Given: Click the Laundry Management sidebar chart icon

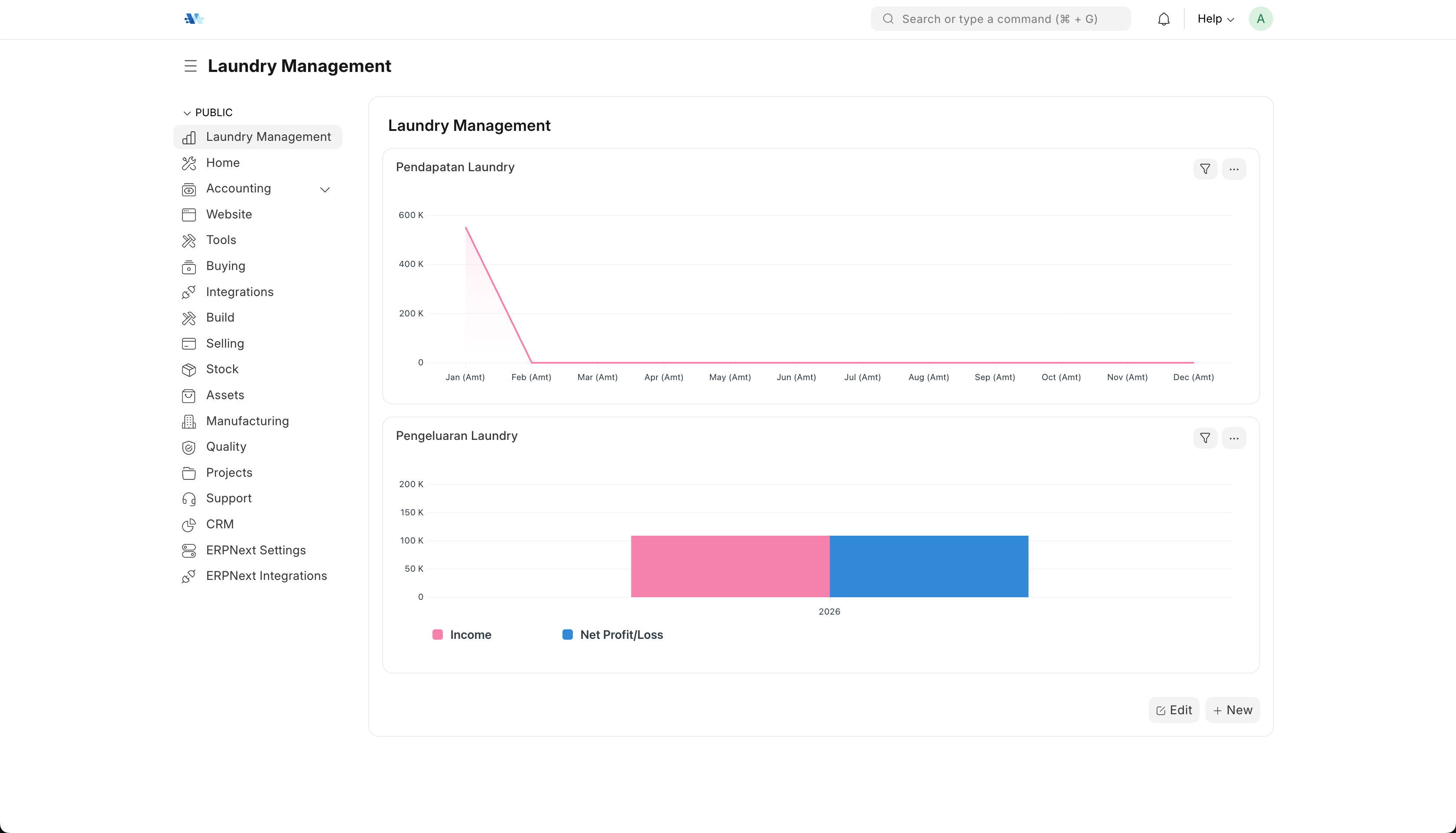Looking at the screenshot, I should click(189, 137).
